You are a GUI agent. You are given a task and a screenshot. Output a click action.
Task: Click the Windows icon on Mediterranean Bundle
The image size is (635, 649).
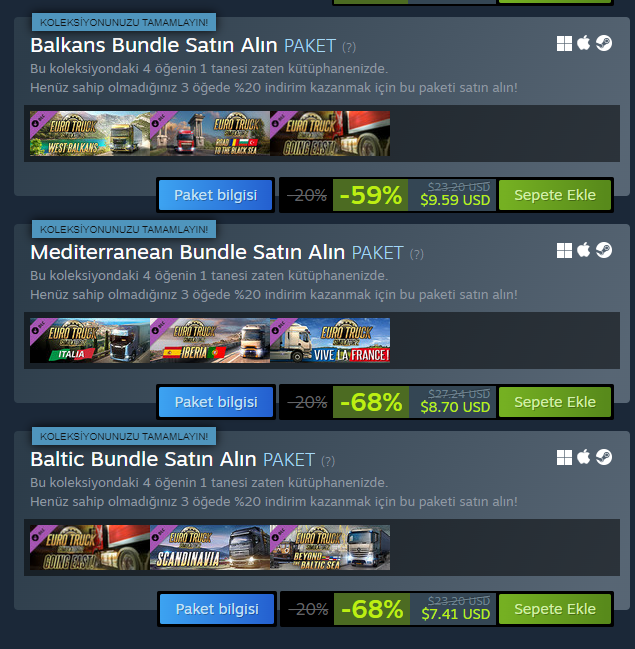564,250
